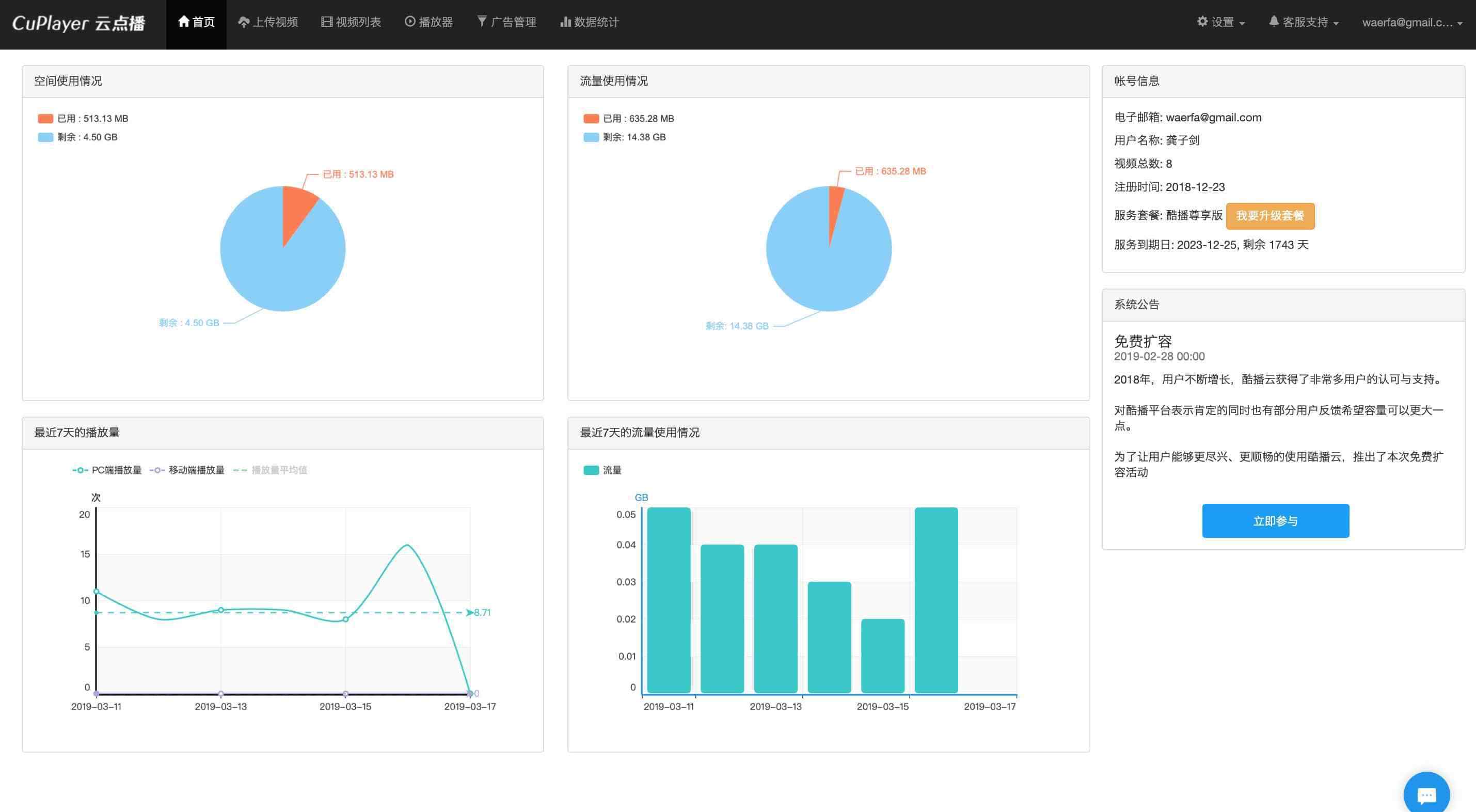This screenshot has width=1476, height=812.
Task: Click 我要升级套餐 upgrade button
Action: (1269, 215)
